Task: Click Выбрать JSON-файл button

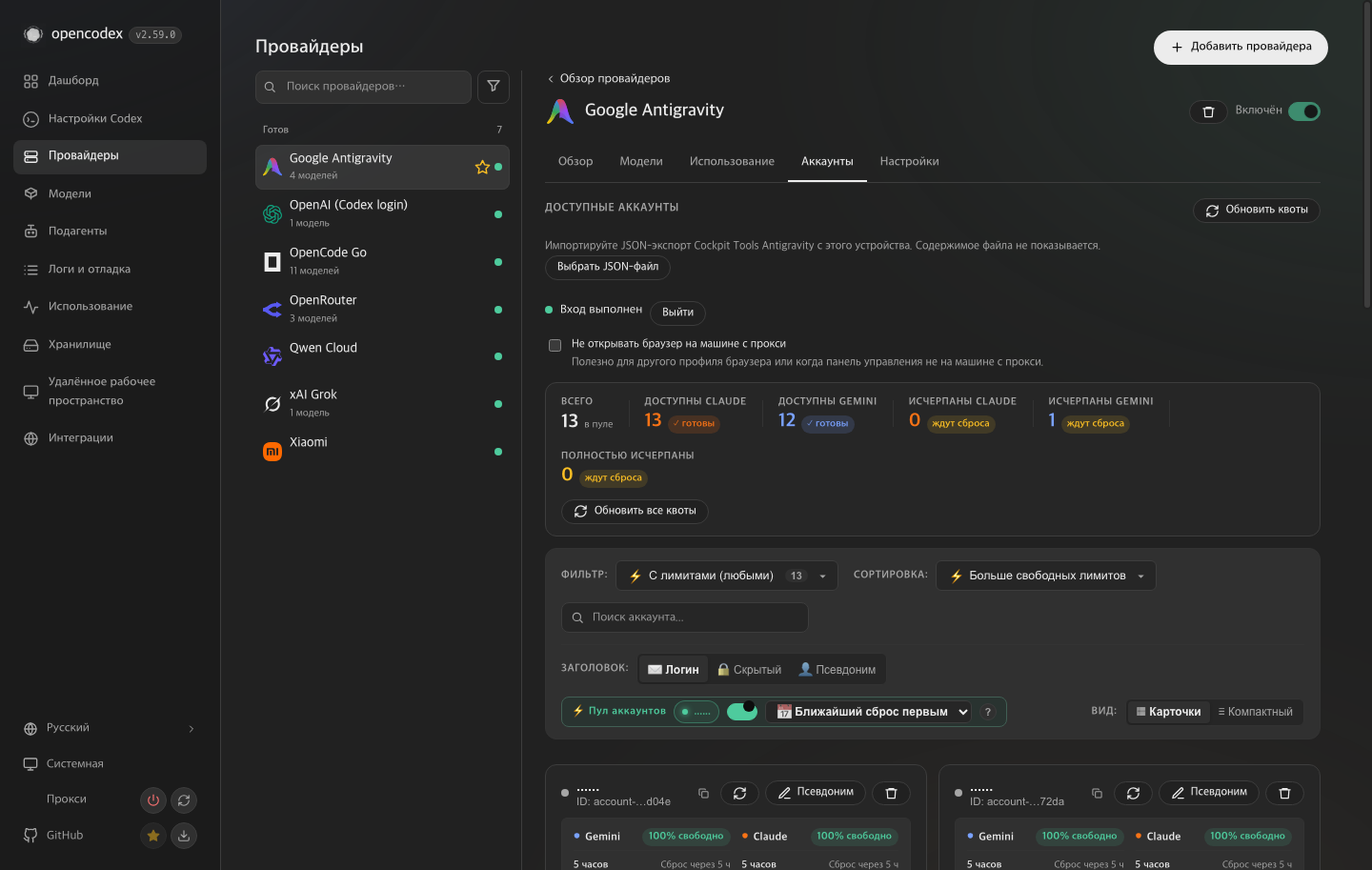Action: (x=608, y=267)
